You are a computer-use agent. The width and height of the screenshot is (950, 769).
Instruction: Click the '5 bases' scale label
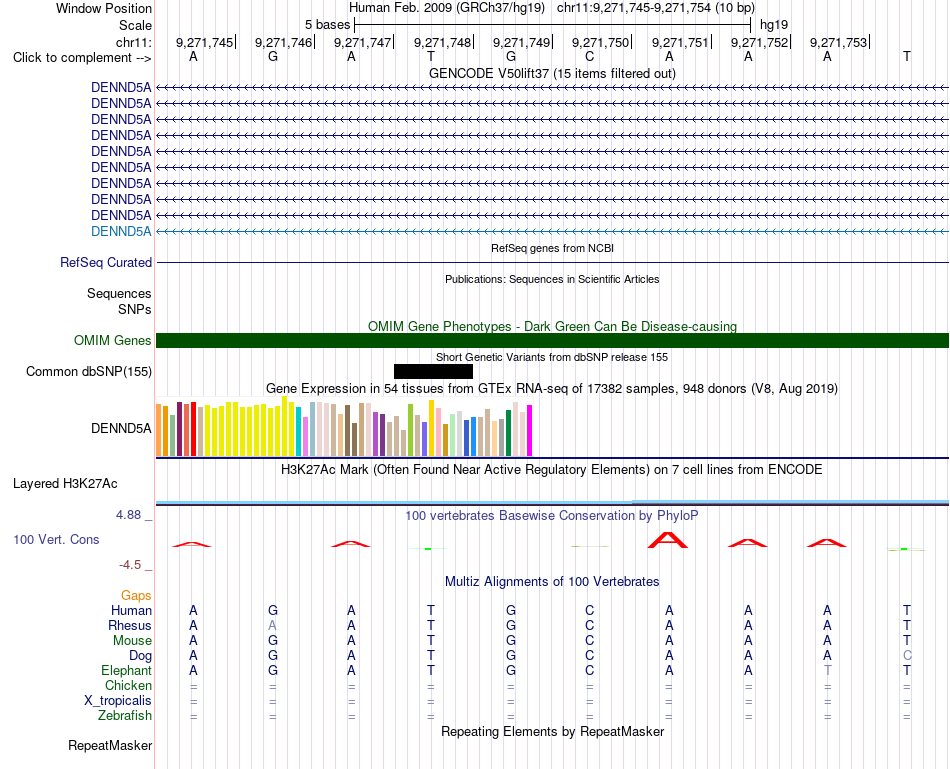click(x=327, y=25)
